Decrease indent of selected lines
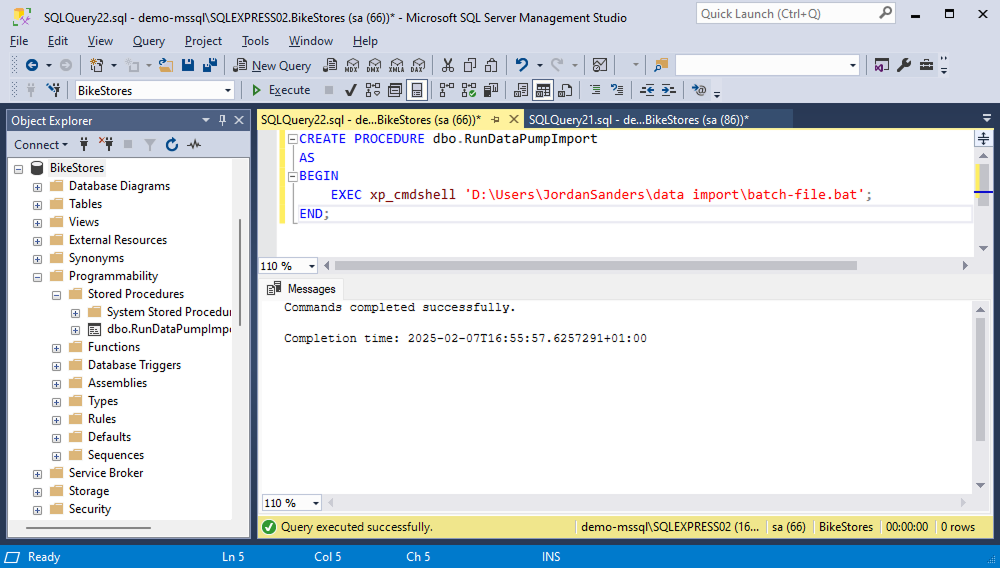 click(647, 90)
